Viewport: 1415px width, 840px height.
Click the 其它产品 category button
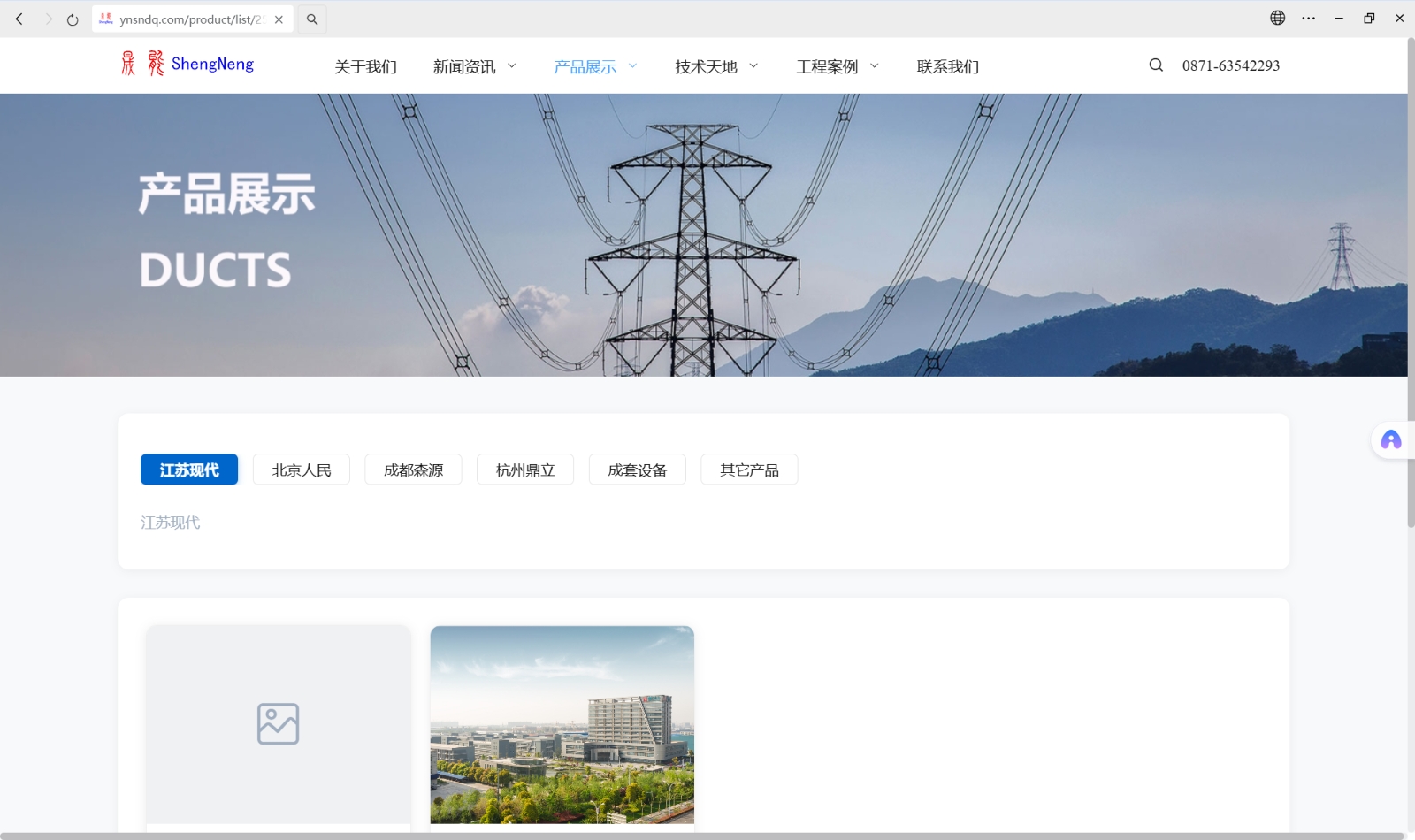(x=749, y=470)
